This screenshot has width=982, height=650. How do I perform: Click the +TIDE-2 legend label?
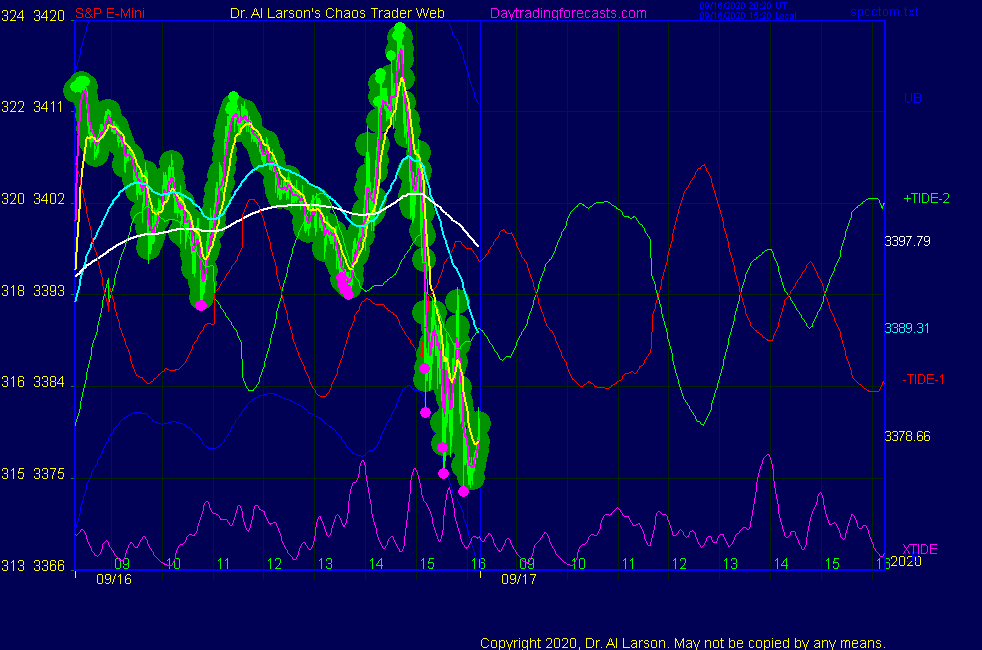tap(926, 199)
